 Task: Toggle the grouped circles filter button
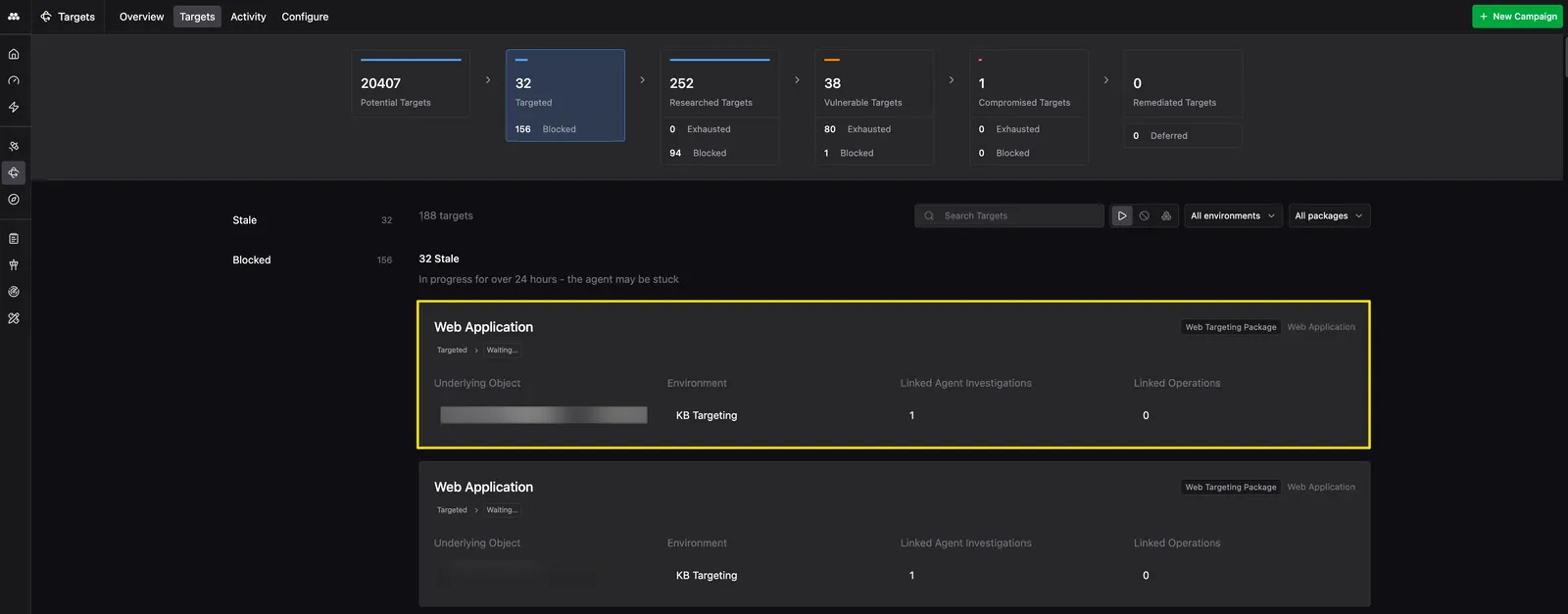pyautogui.click(x=1166, y=215)
